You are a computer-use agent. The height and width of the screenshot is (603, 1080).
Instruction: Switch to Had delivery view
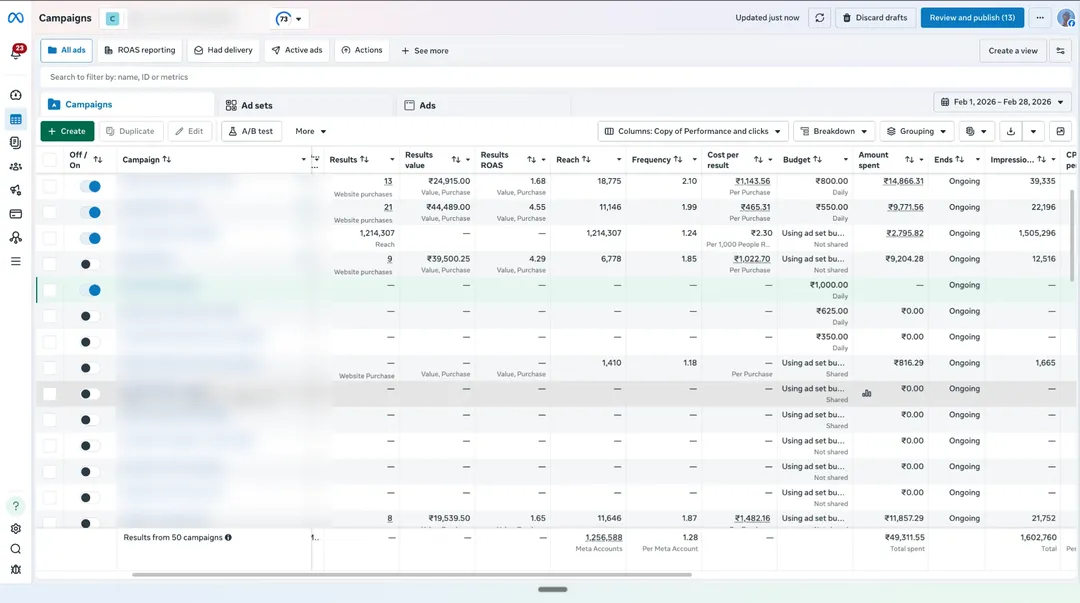pyautogui.click(x=223, y=50)
